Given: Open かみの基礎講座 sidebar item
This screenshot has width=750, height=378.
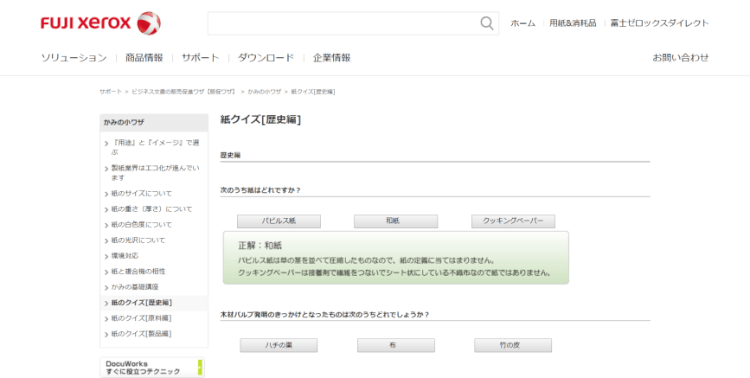Looking at the screenshot, I should click(x=134, y=287).
